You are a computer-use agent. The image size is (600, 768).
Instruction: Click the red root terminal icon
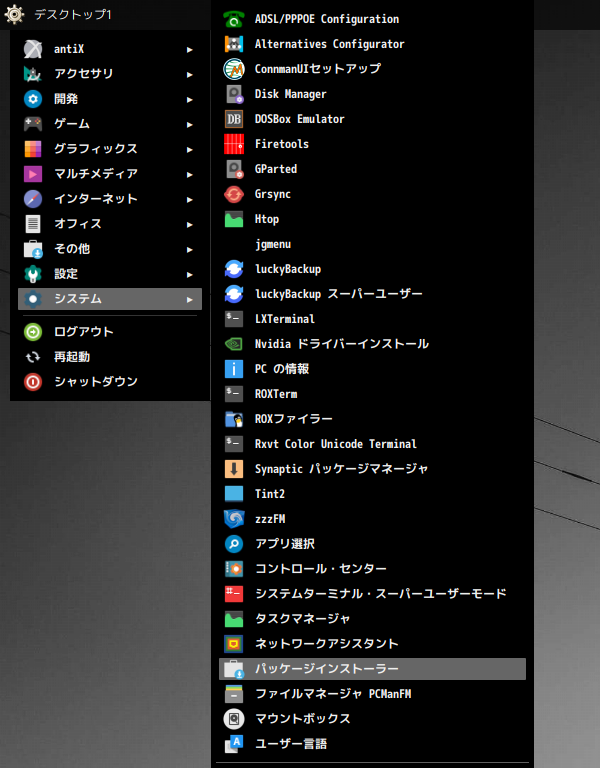click(234, 594)
